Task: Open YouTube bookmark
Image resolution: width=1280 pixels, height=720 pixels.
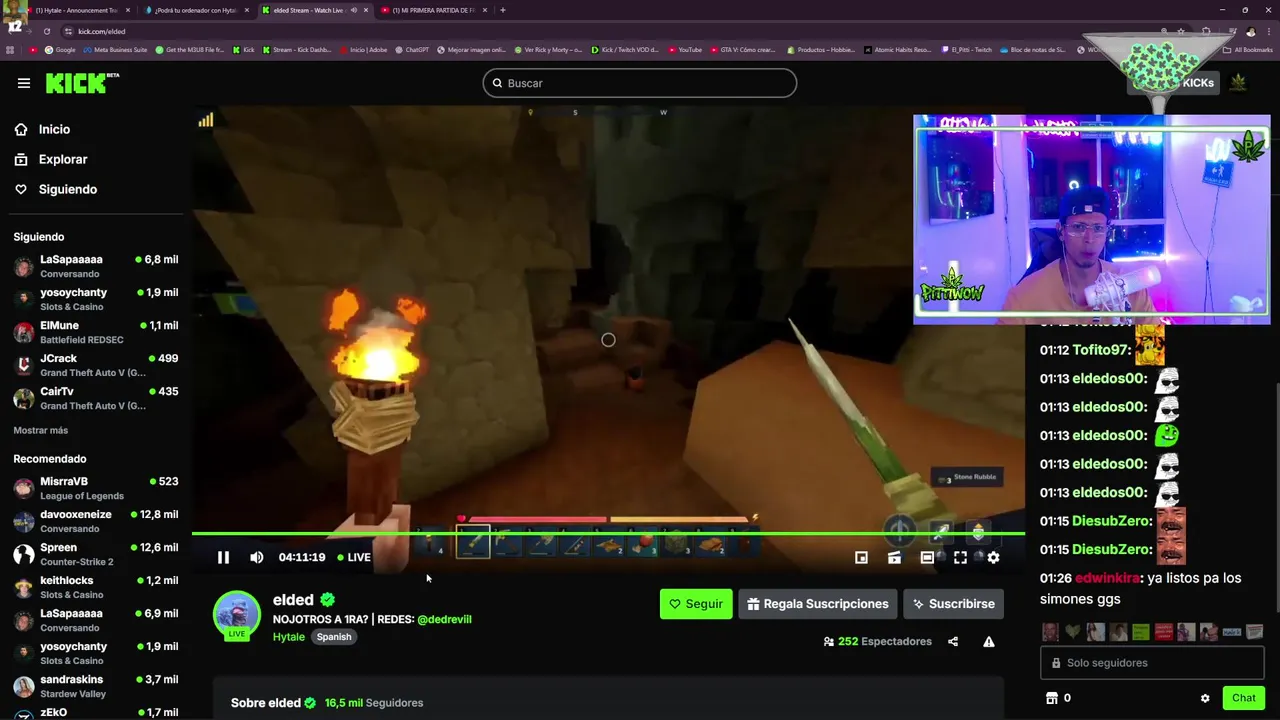Action: tap(685, 50)
